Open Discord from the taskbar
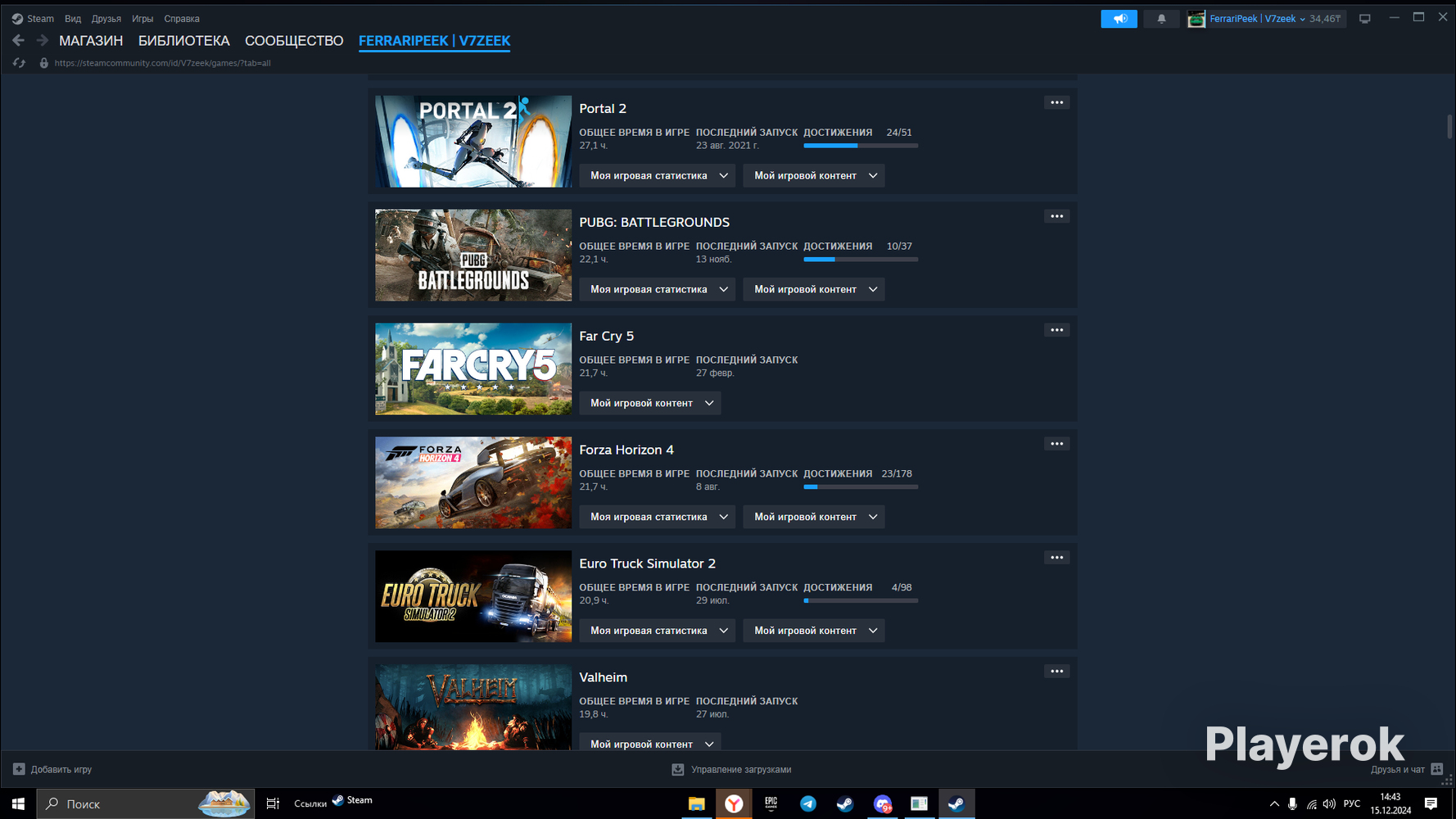1456x819 pixels. pyautogui.click(x=882, y=803)
